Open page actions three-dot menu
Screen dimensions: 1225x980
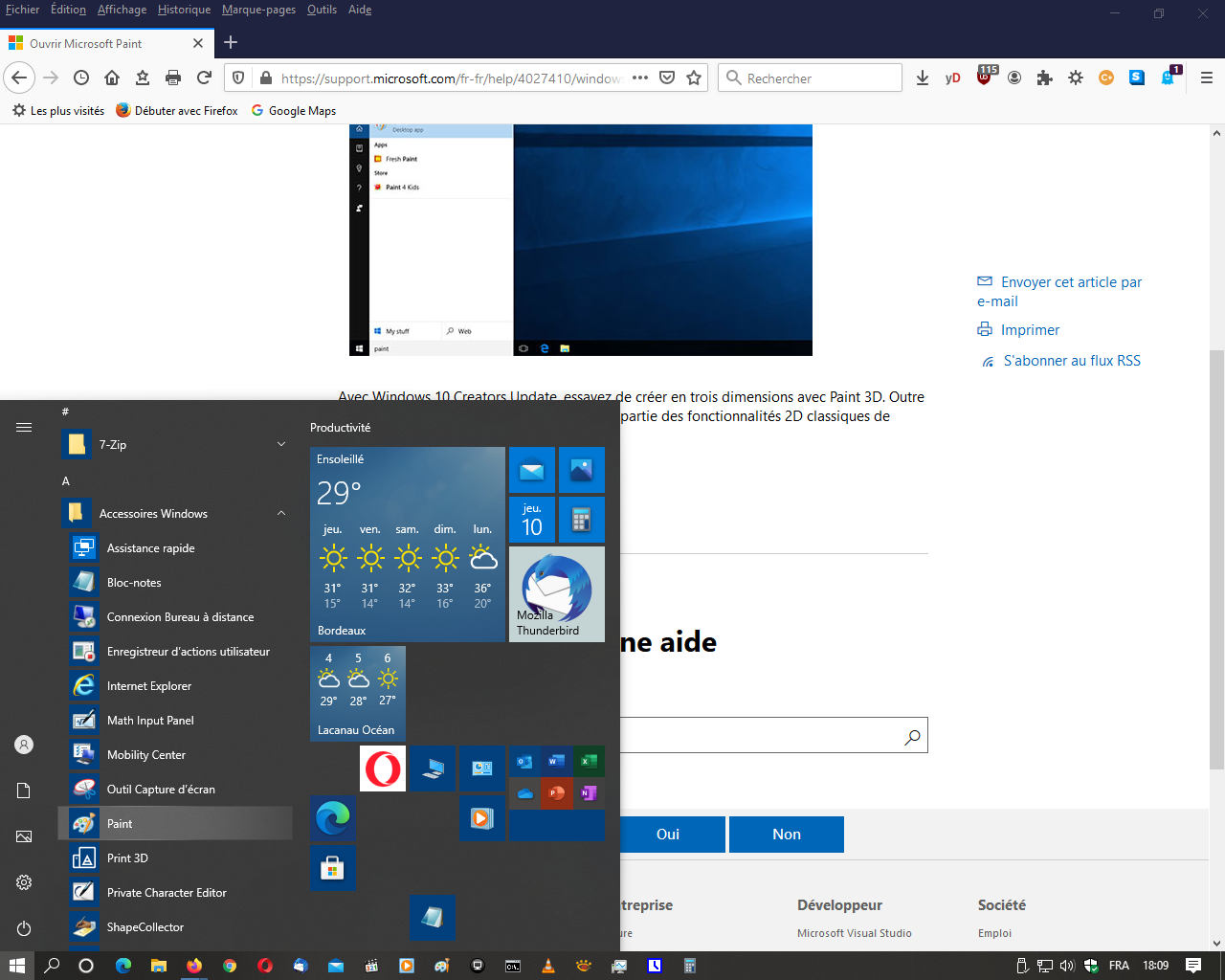point(640,78)
